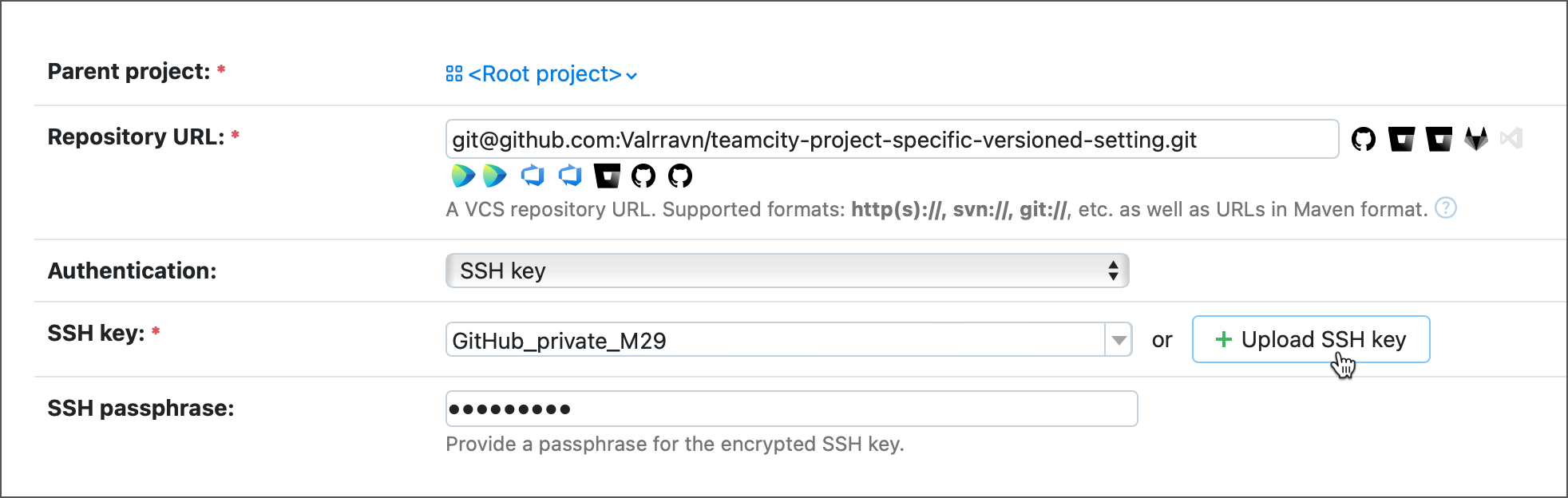Open the help tooltip question mark icon
This screenshot has width=1568, height=498.
coord(1447,209)
